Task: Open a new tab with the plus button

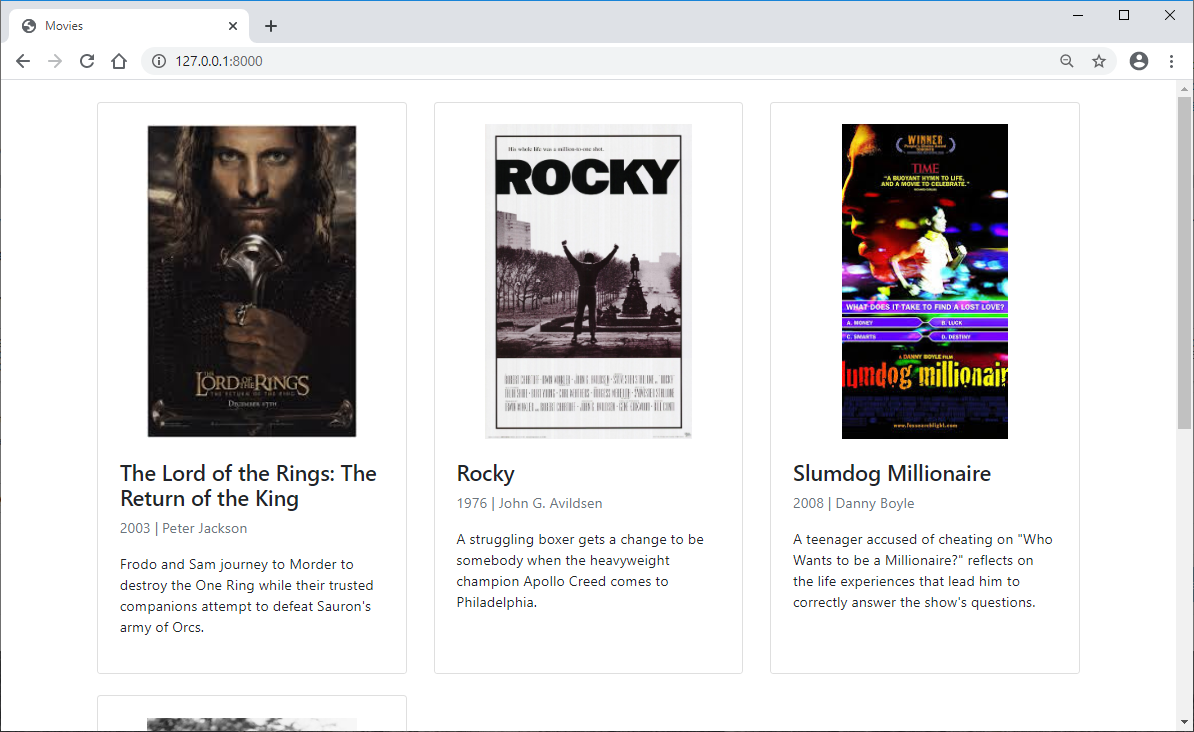Action: pos(270,26)
